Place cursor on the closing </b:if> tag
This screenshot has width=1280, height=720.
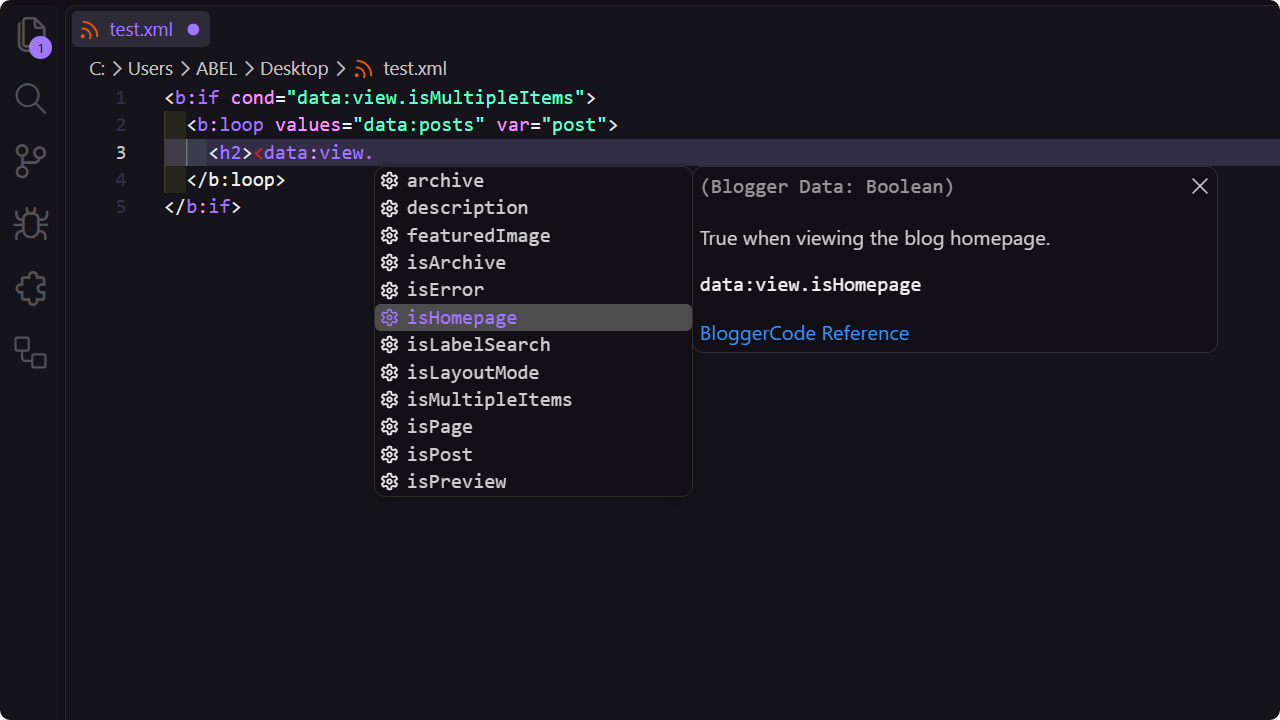click(203, 207)
